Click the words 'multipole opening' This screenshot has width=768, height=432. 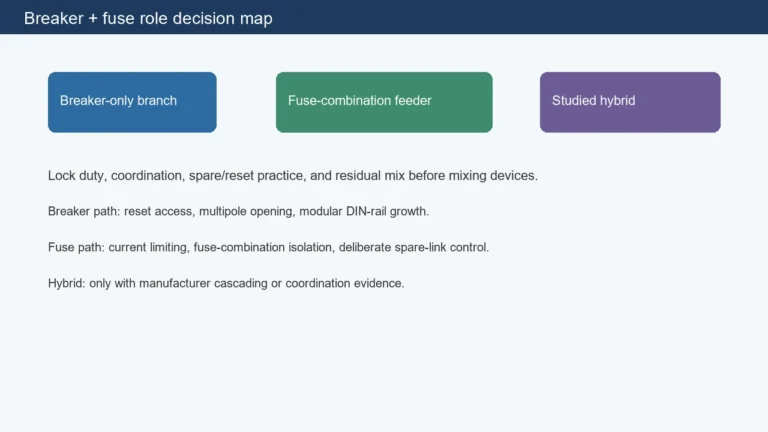tap(245, 211)
